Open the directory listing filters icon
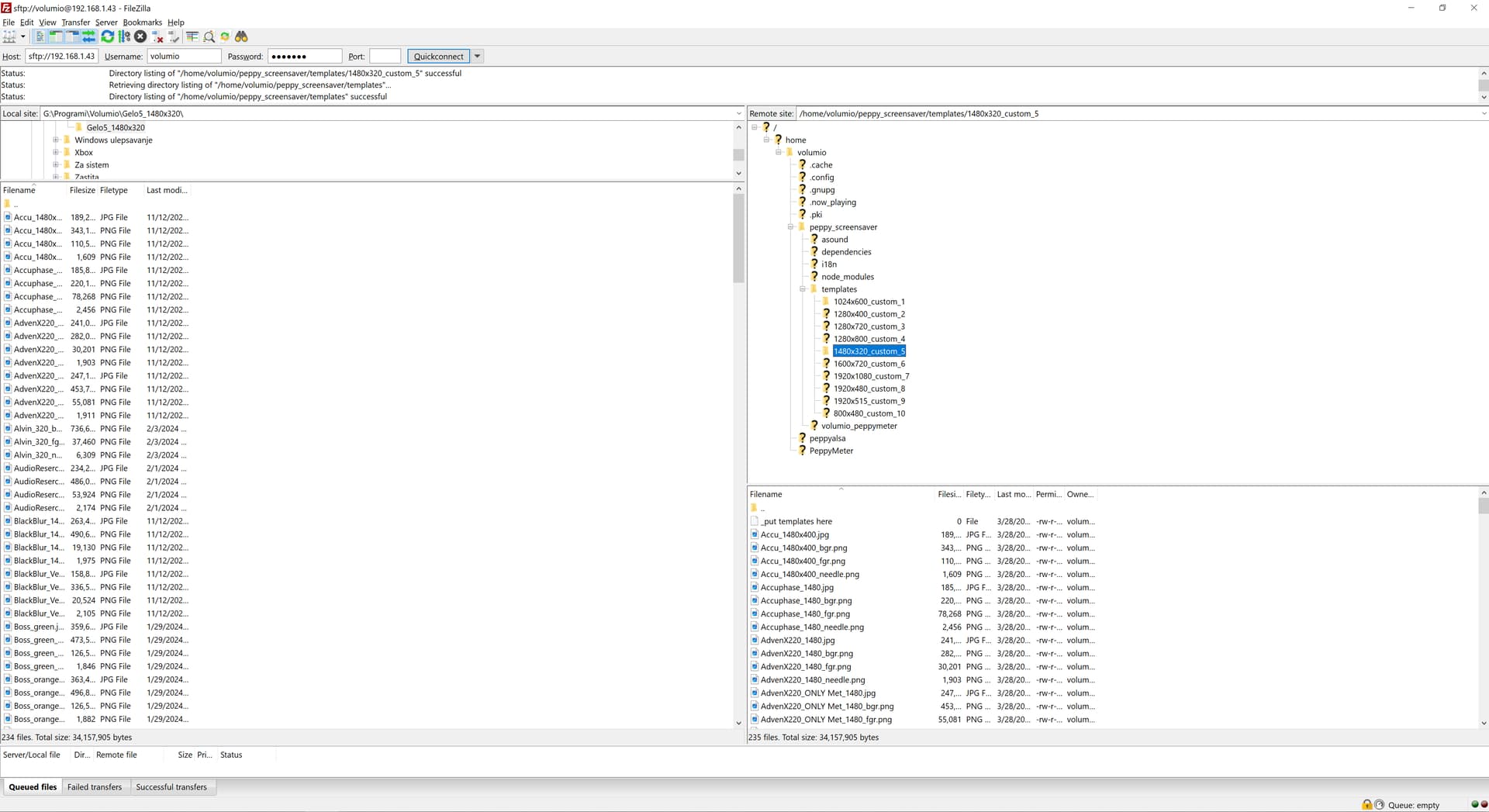 (192, 36)
